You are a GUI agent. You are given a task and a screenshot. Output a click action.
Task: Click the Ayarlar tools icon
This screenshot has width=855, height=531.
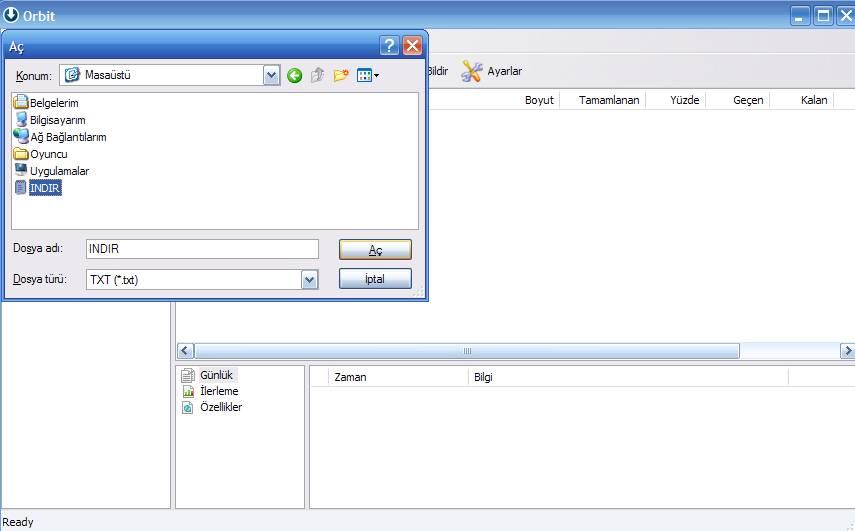pyautogui.click(x=472, y=71)
